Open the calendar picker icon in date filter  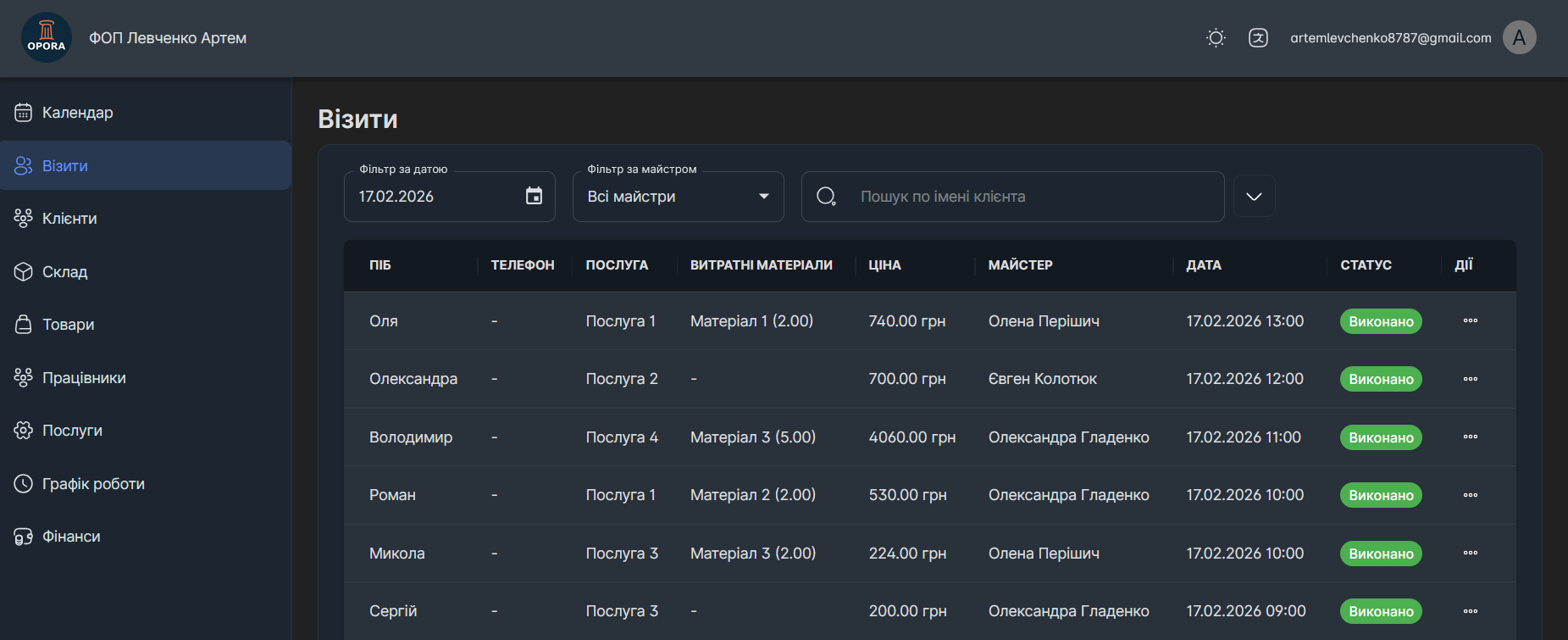(x=534, y=196)
